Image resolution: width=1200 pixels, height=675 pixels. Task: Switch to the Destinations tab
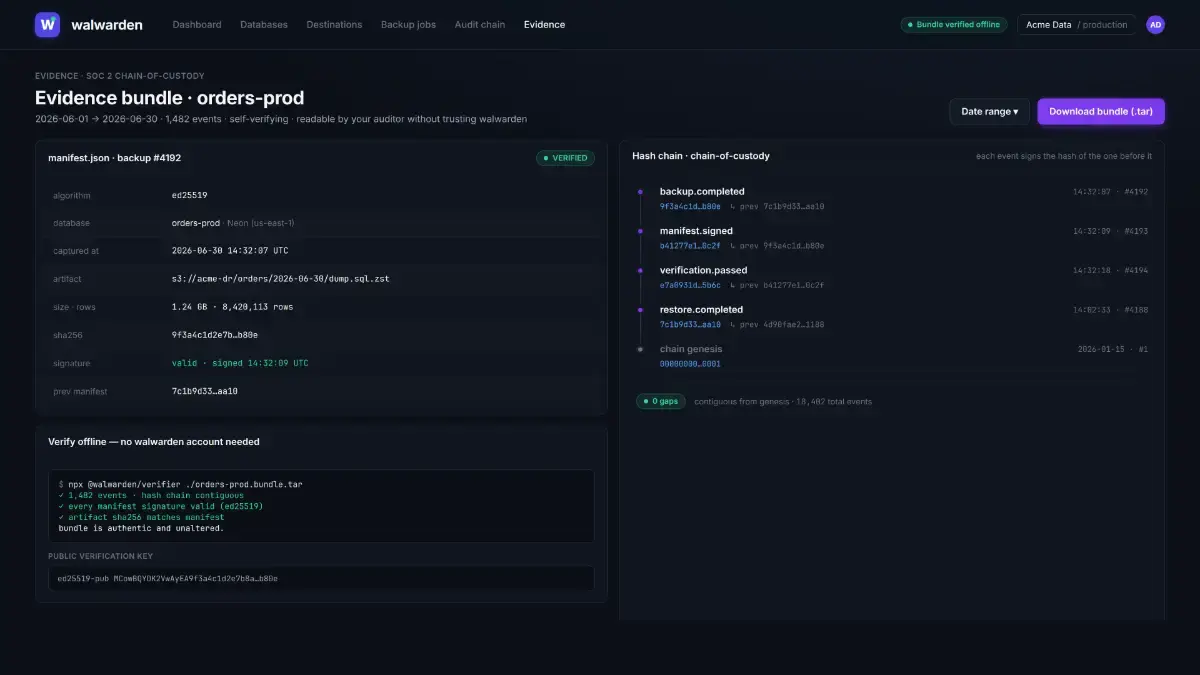click(334, 25)
